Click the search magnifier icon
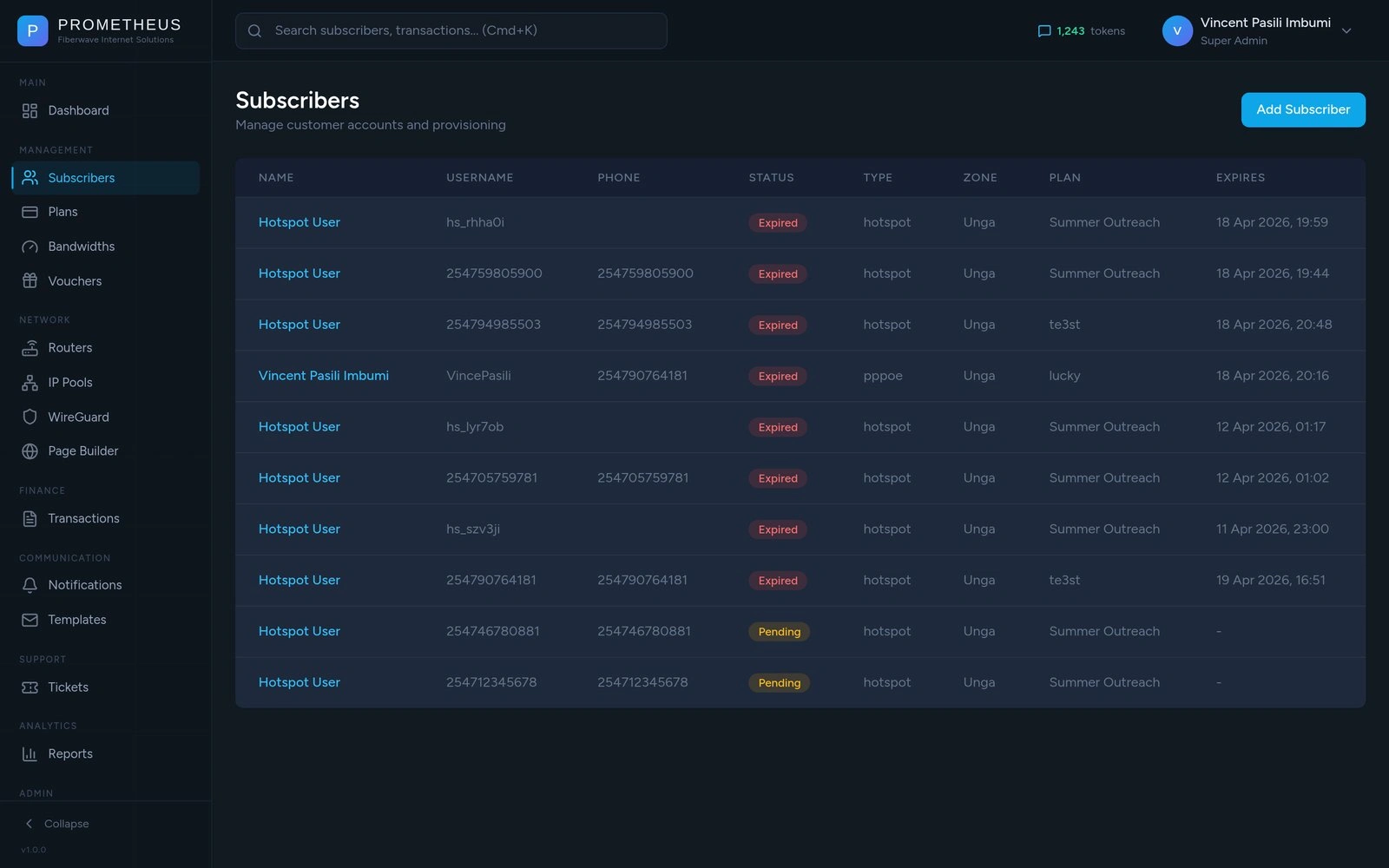The image size is (1389, 868). 254,31
